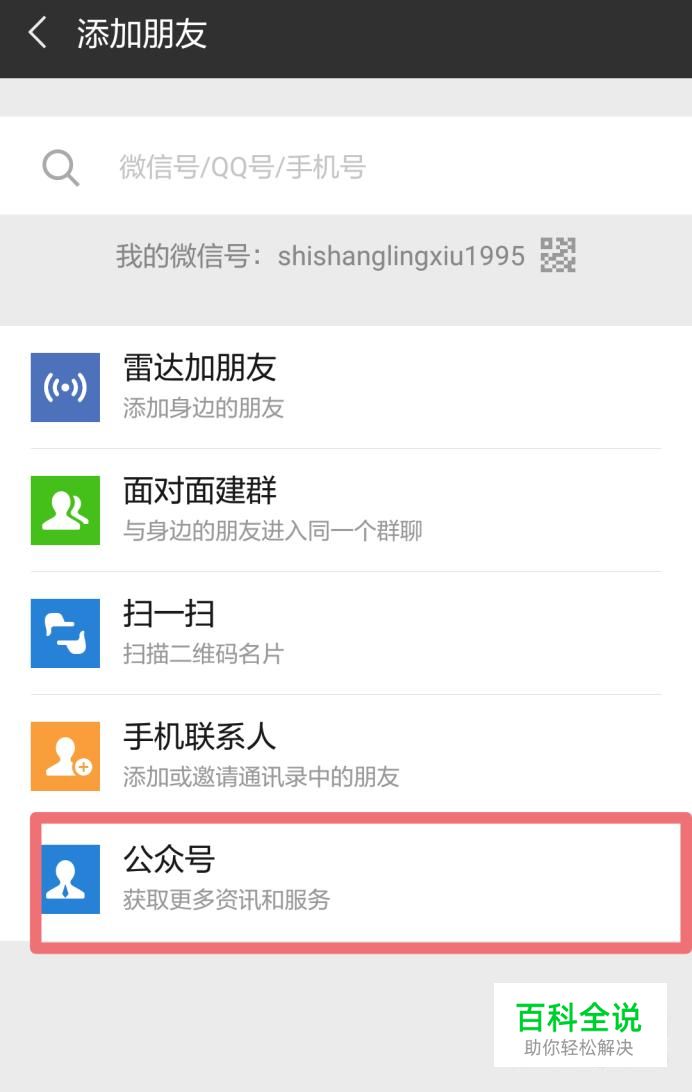This screenshot has height=1092, width=692.
Task: Tap the orange contact-plus icon
Action: tap(65, 756)
